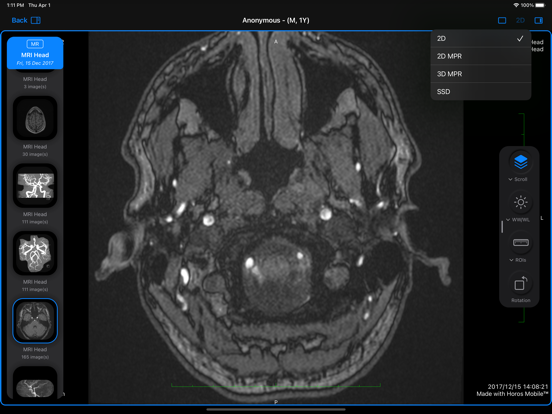Expand the Scroll tool options chevron

510,180
